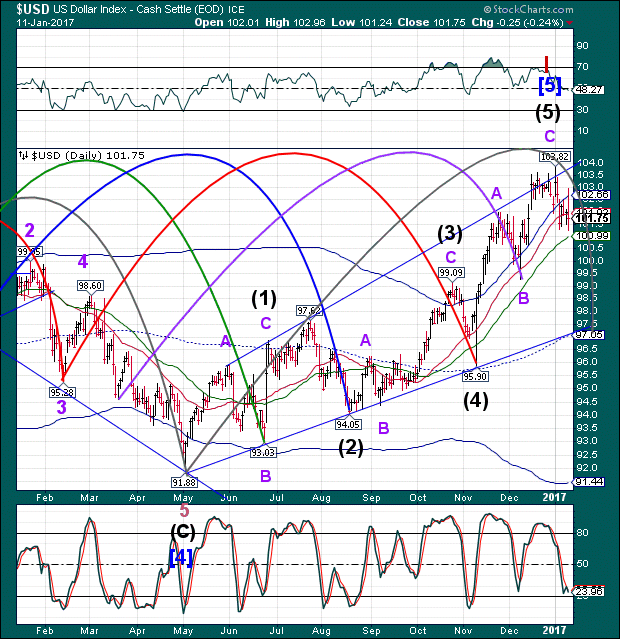620x639 pixels.
Task: Click the 'High 102.96' value in the header
Action: pyautogui.click(x=295, y=22)
